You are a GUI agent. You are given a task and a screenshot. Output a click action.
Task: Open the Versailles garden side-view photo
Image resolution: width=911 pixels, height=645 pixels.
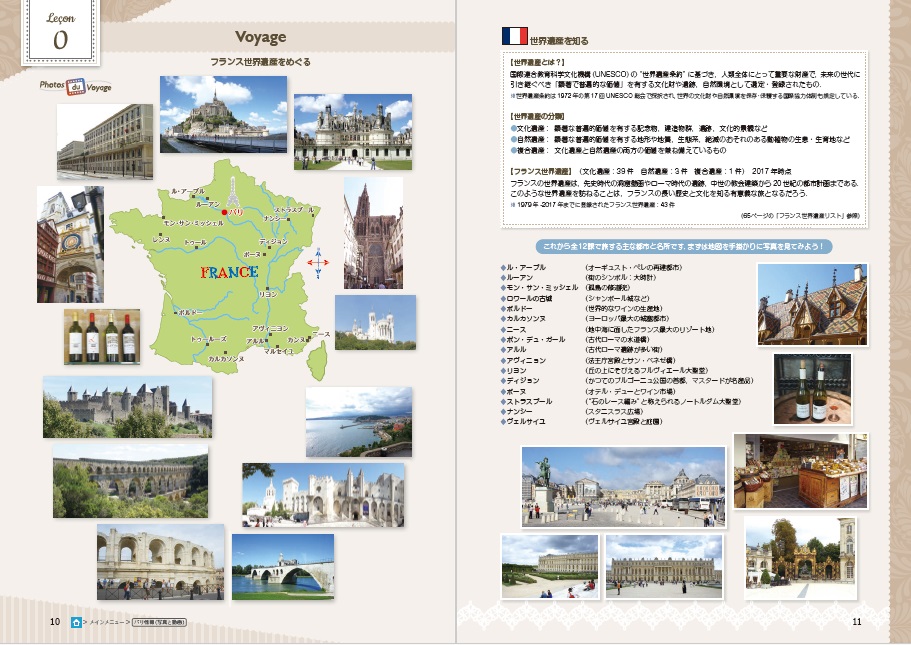point(550,567)
